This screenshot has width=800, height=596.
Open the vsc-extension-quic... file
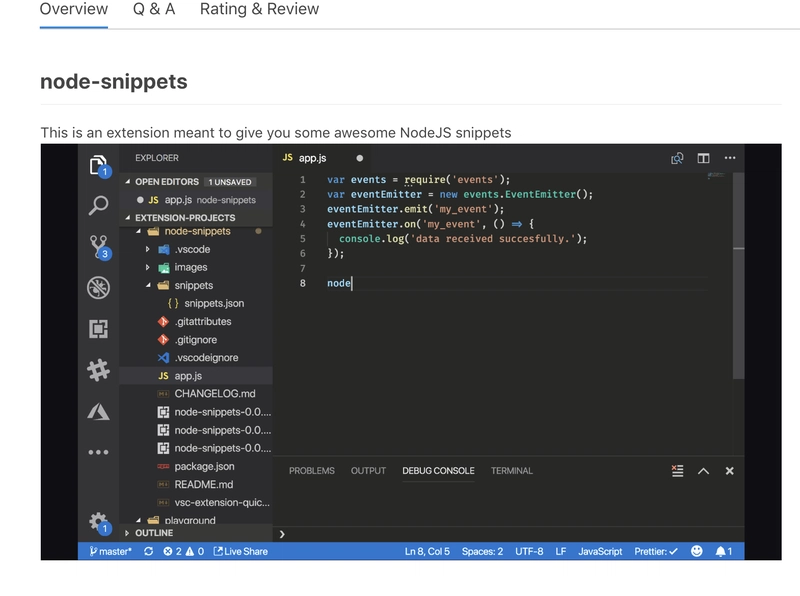click(222, 503)
